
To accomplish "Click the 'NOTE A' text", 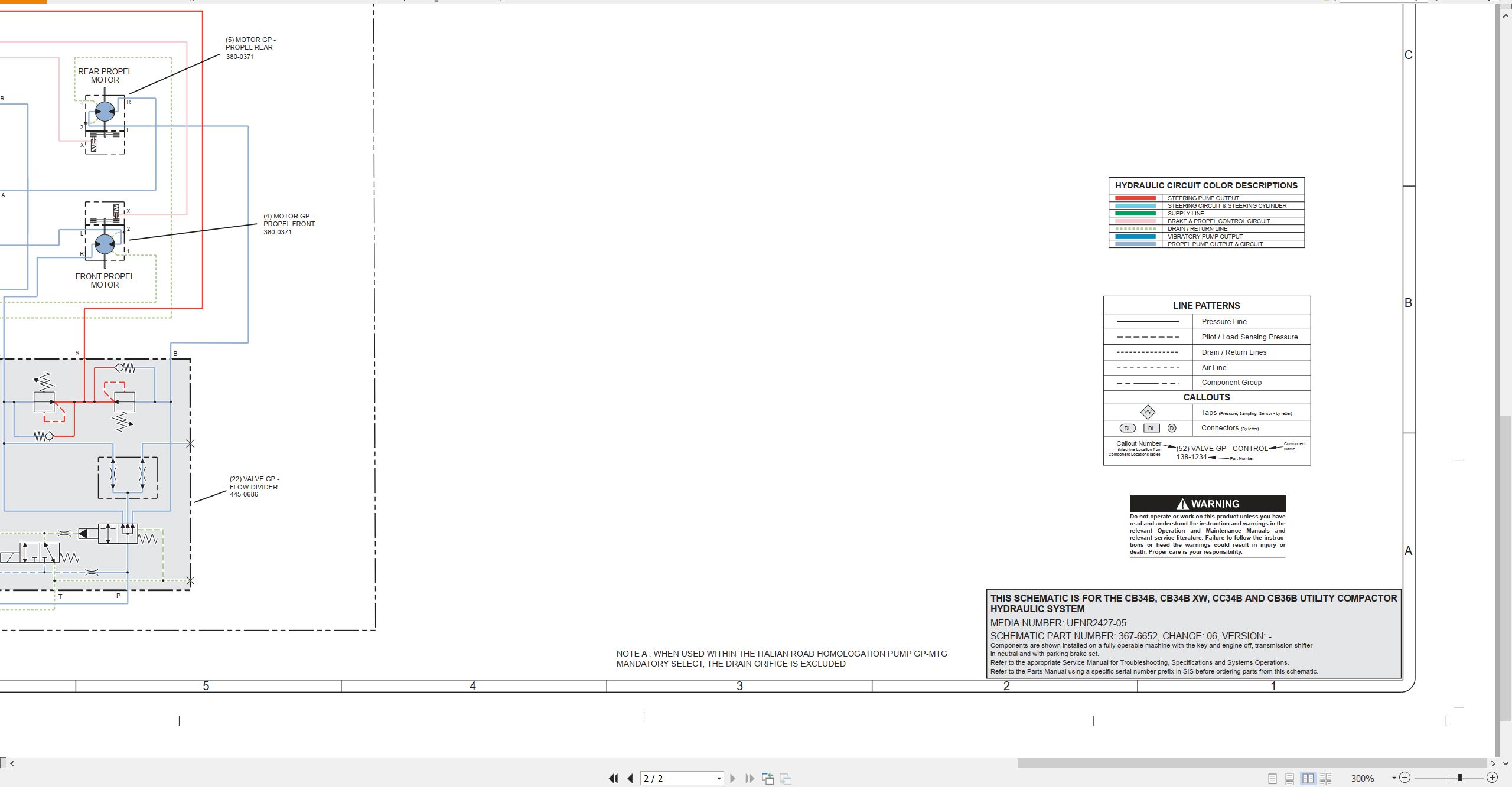I will [x=782, y=658].
